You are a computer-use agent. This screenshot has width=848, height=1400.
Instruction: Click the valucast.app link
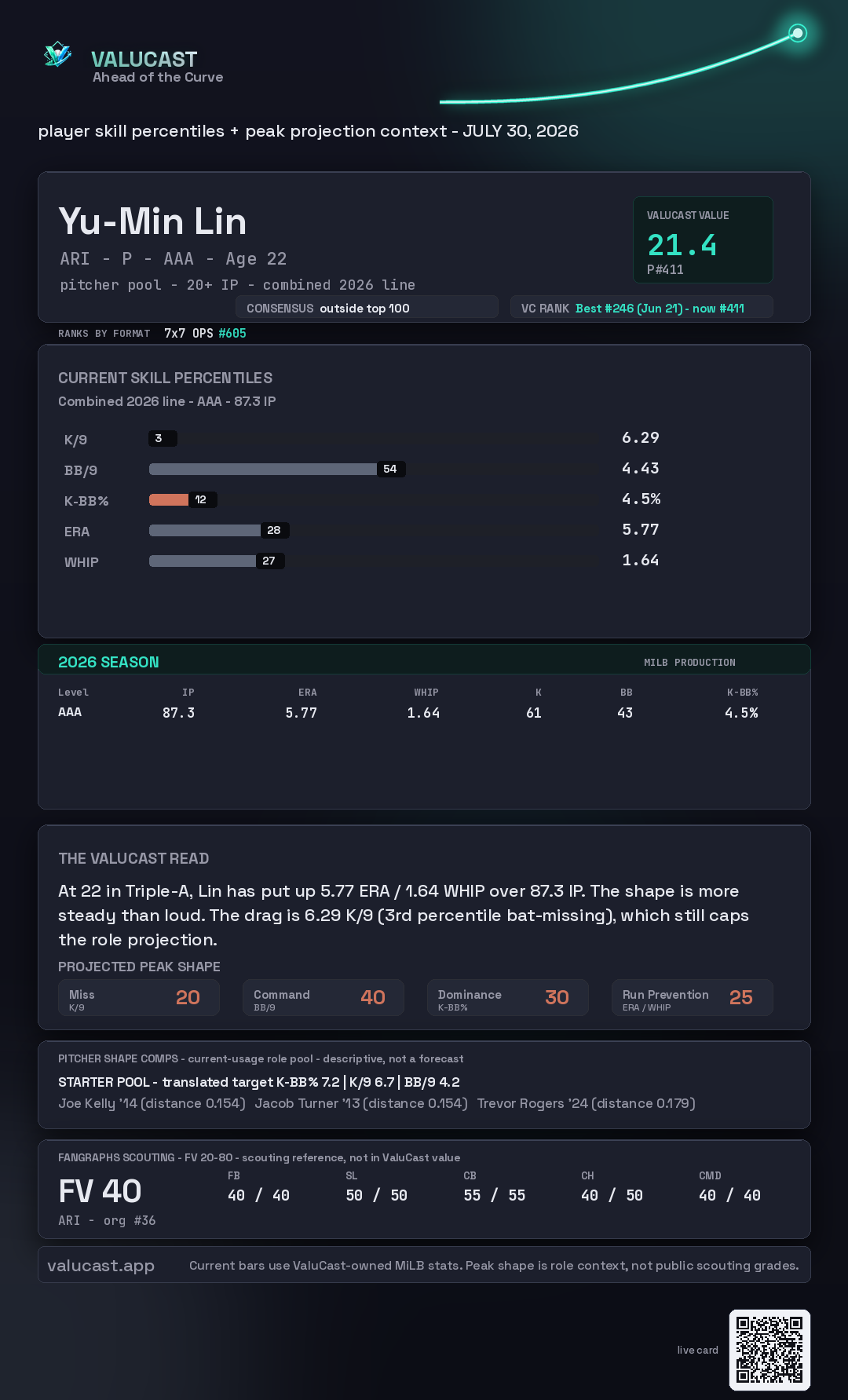[x=101, y=1265]
